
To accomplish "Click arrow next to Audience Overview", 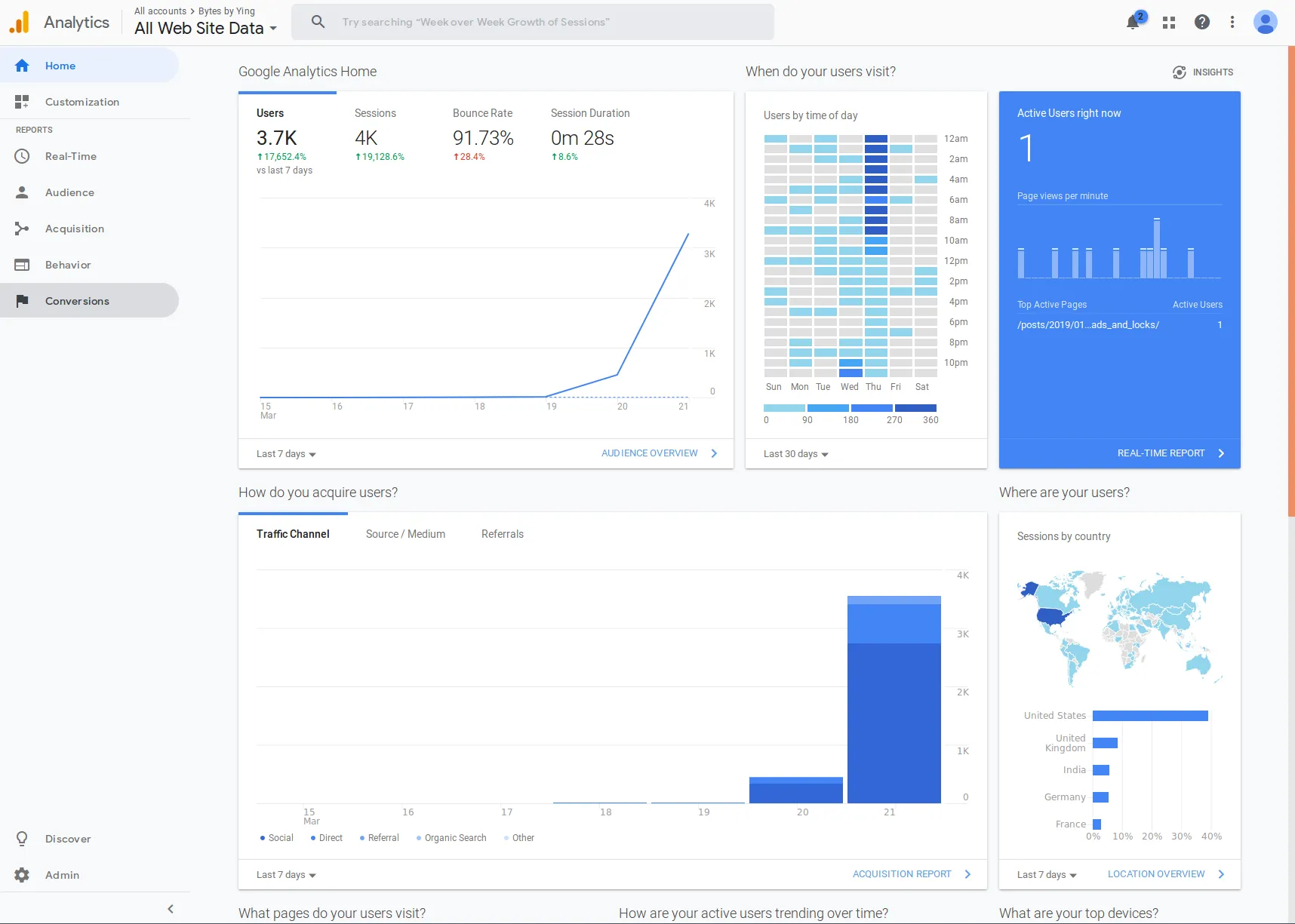I will click(x=714, y=453).
